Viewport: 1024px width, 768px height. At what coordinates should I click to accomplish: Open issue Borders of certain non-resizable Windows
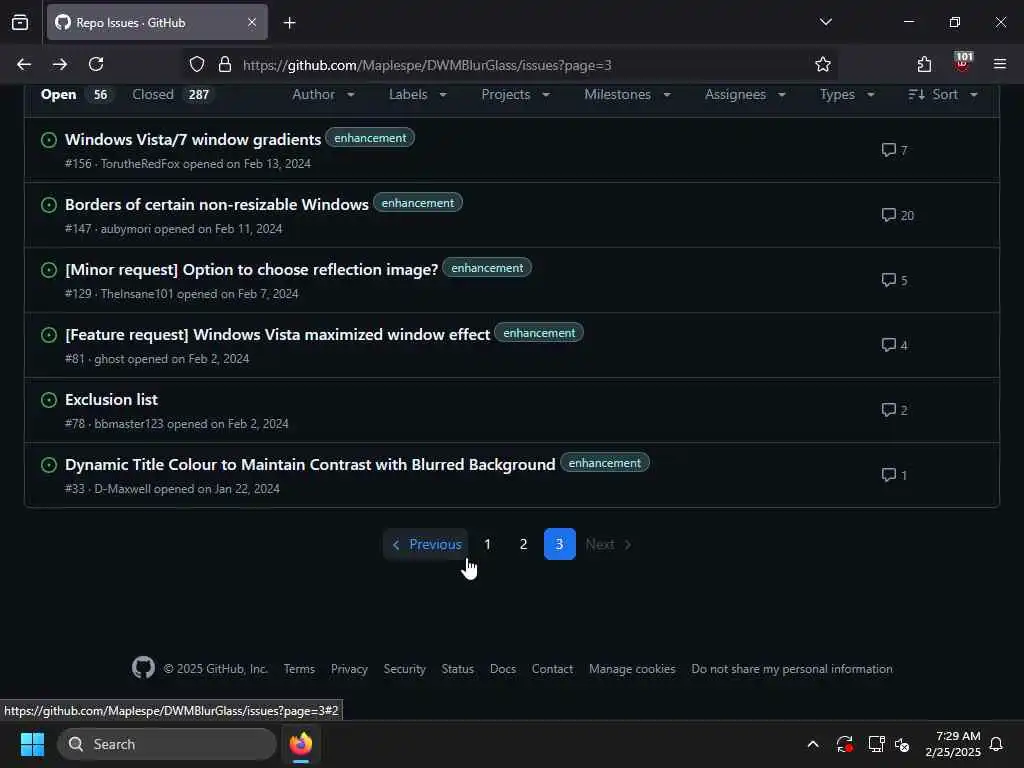[x=217, y=204]
